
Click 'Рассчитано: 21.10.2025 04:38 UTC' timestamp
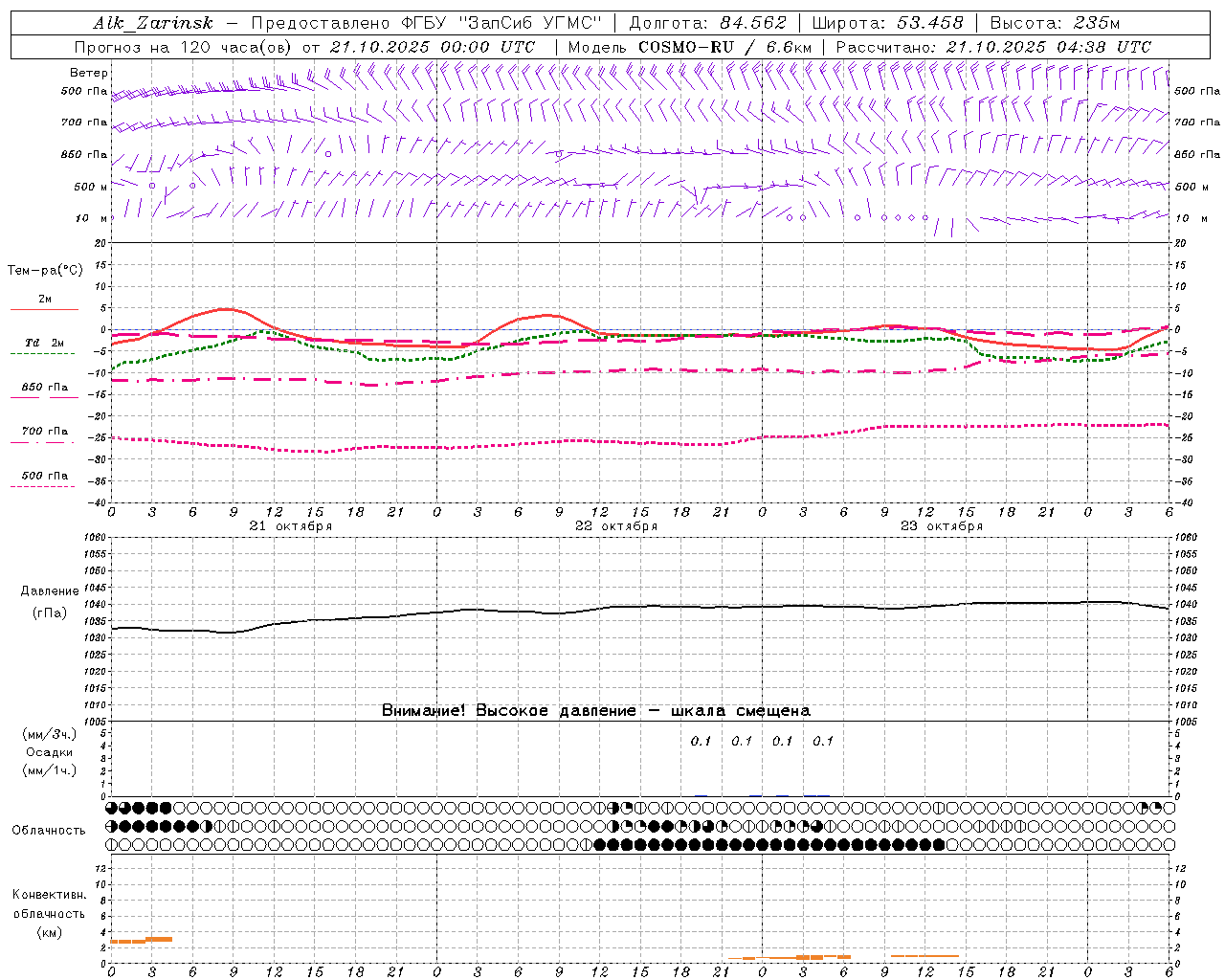click(x=993, y=47)
